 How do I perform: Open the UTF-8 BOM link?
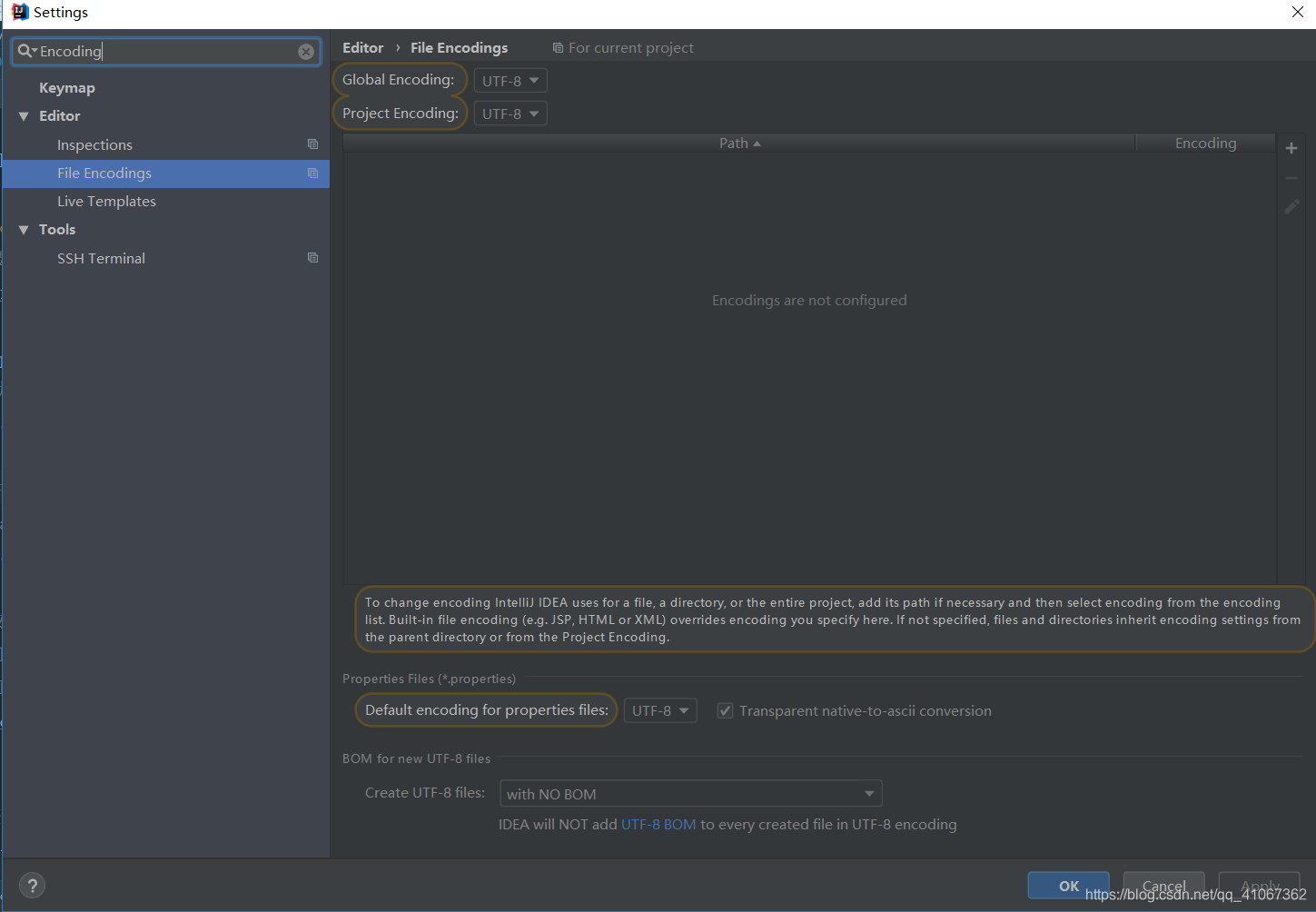pos(658,824)
